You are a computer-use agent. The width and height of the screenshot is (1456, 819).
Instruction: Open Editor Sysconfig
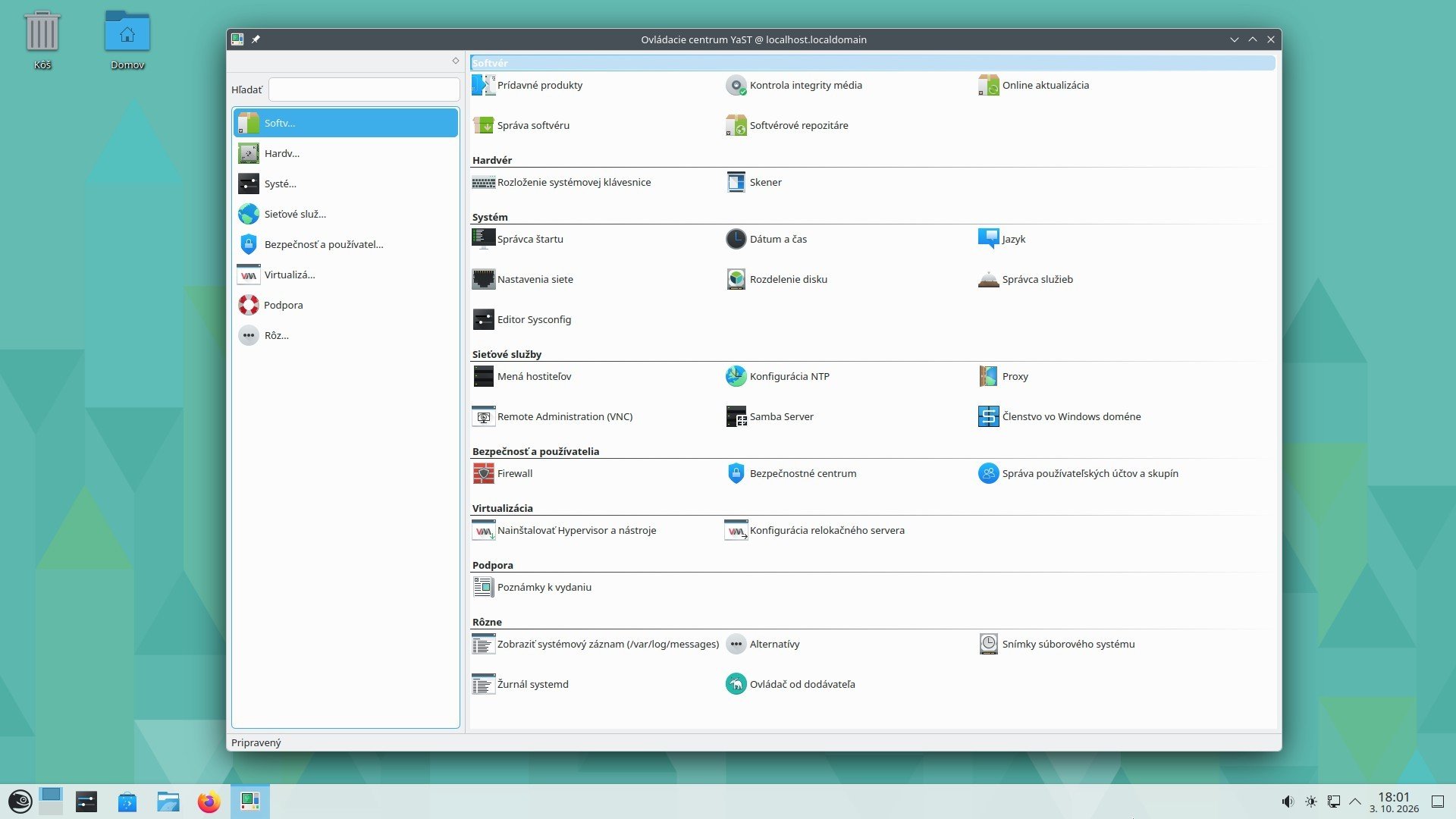click(521, 319)
